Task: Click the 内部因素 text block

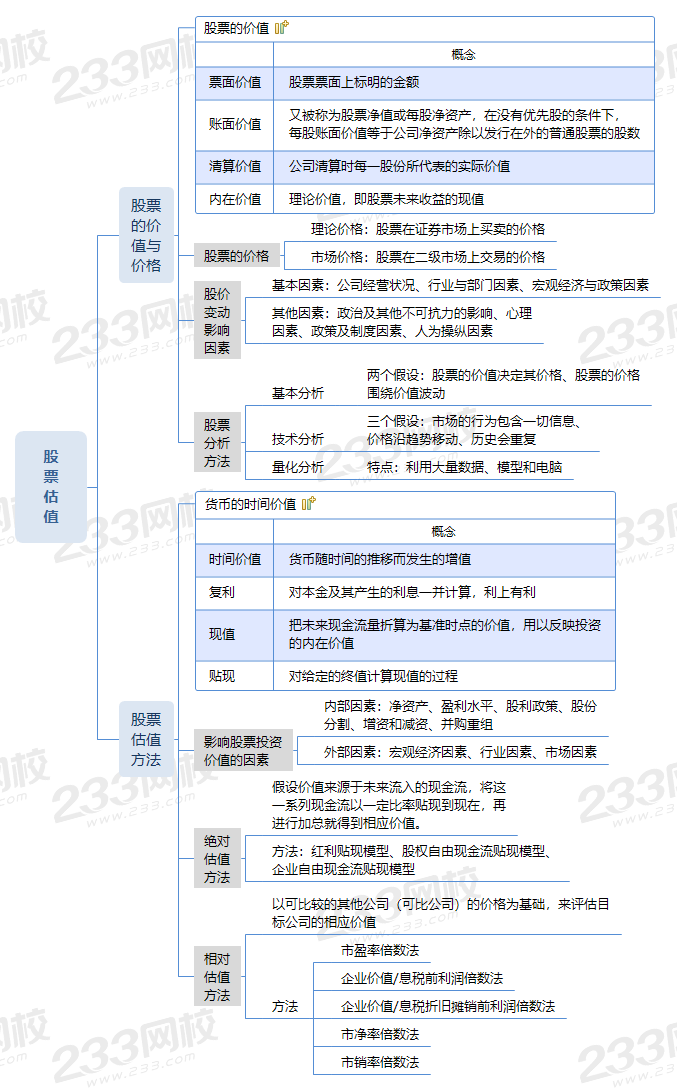Action: pyautogui.click(x=460, y=715)
